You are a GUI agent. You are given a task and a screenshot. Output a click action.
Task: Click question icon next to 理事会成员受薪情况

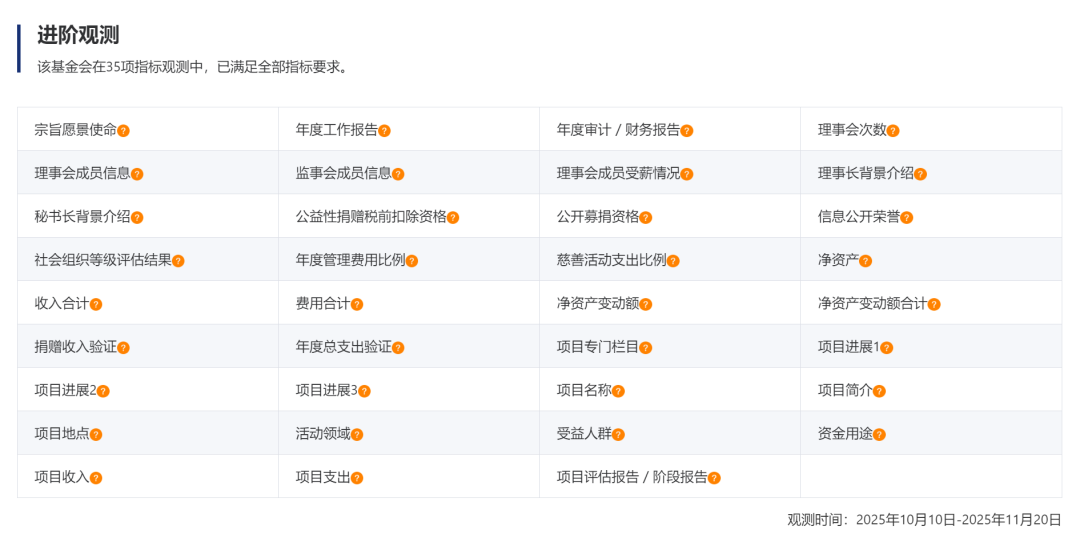[x=687, y=174]
